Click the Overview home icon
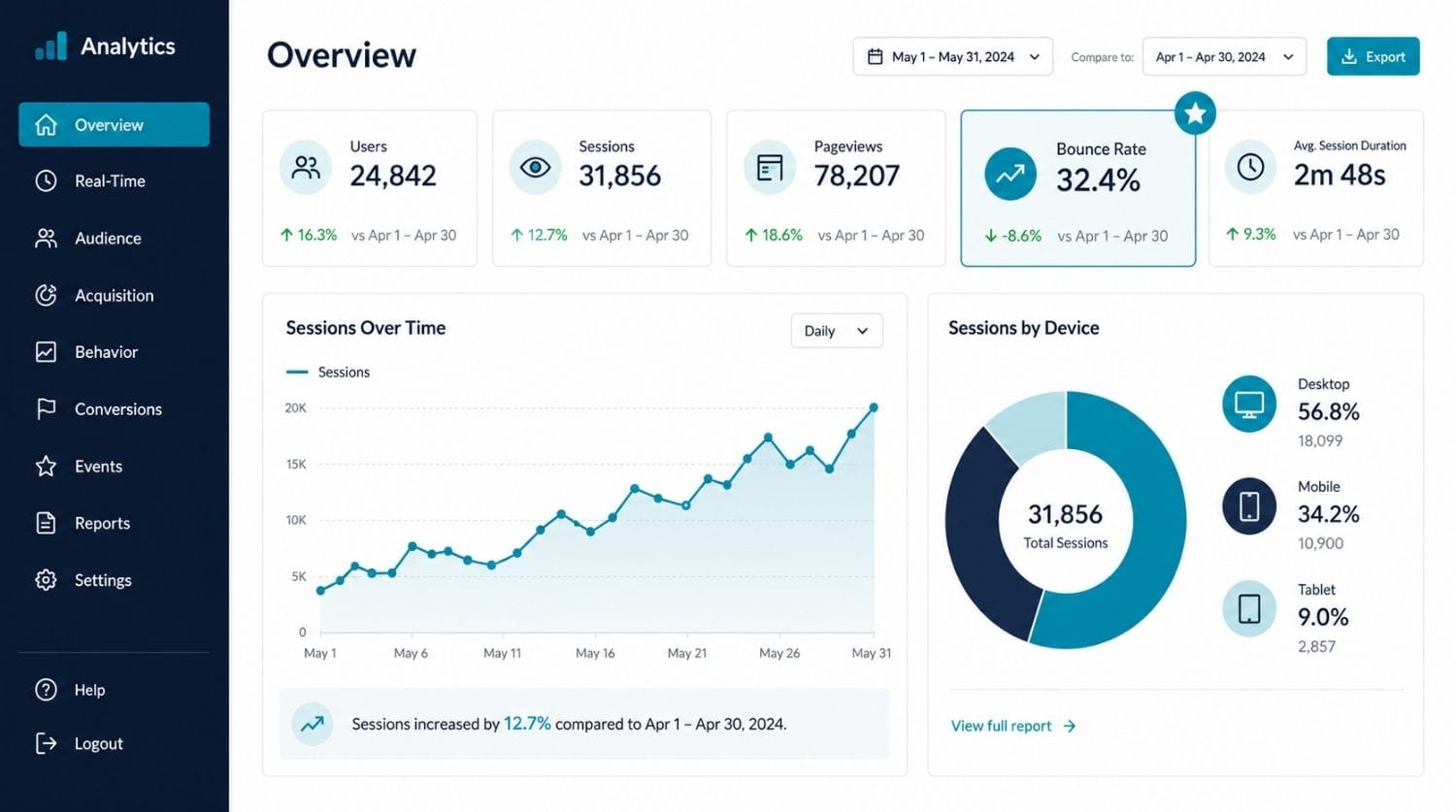The image size is (1456, 812). pyautogui.click(x=46, y=125)
